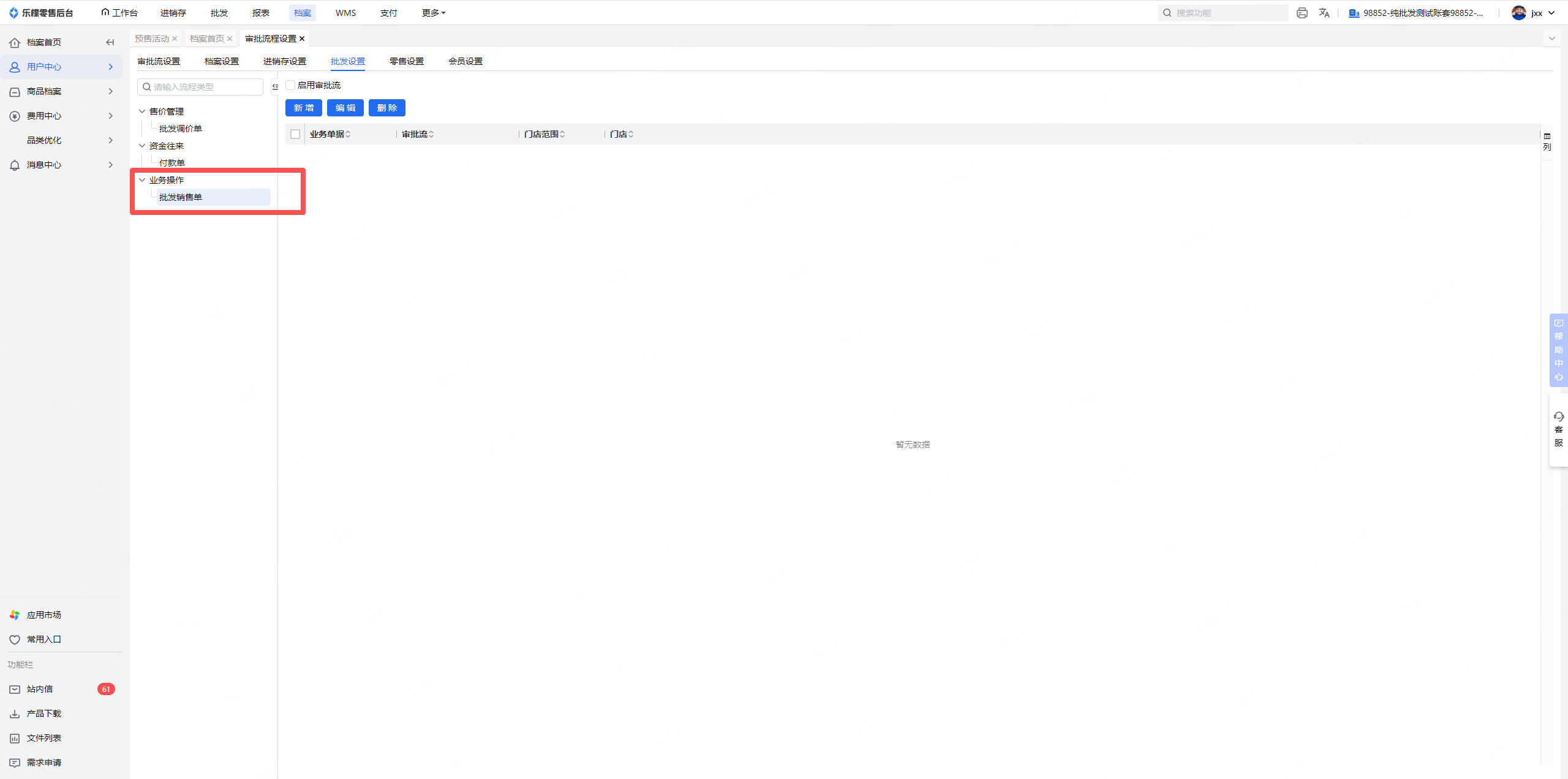Screen dimensions: 1568x779
Task: Enable the 启用审批流 checkbox
Action: (x=290, y=85)
